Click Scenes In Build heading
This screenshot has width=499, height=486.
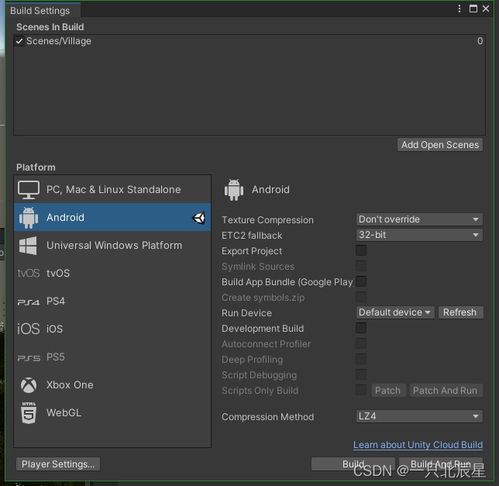(50, 27)
